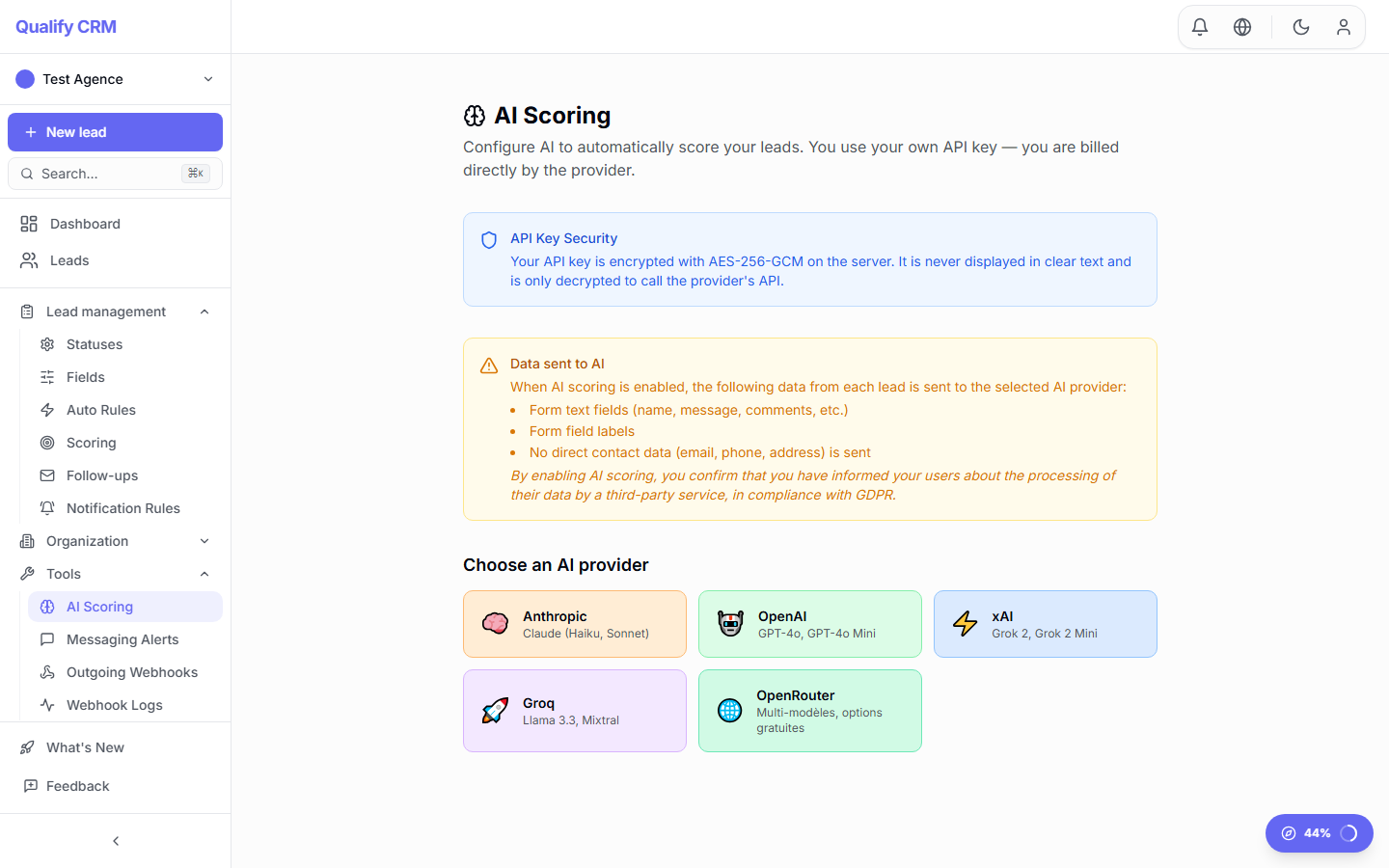Click the Organization building icon

point(27,541)
